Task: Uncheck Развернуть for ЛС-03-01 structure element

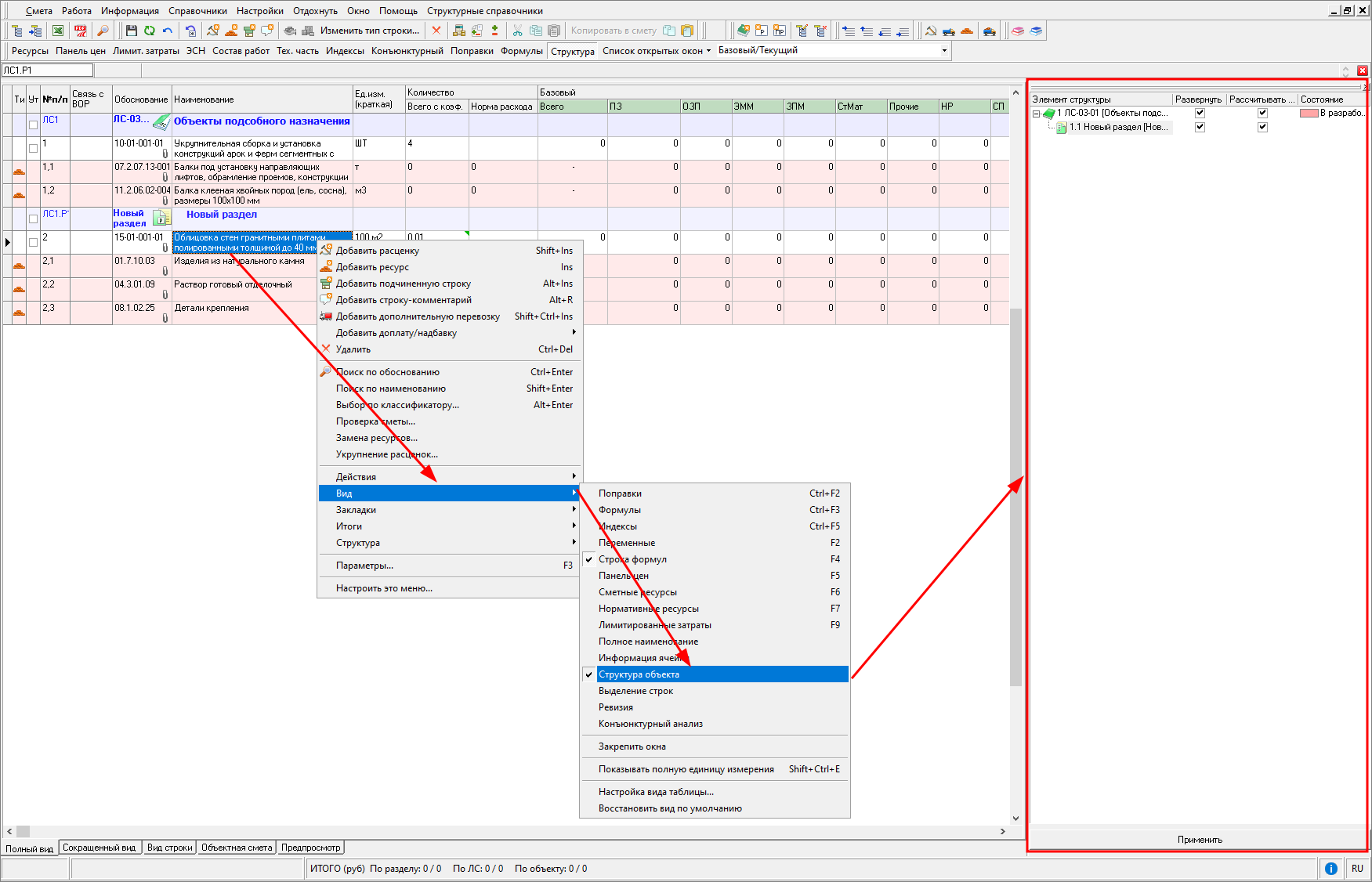Action: (x=1200, y=113)
